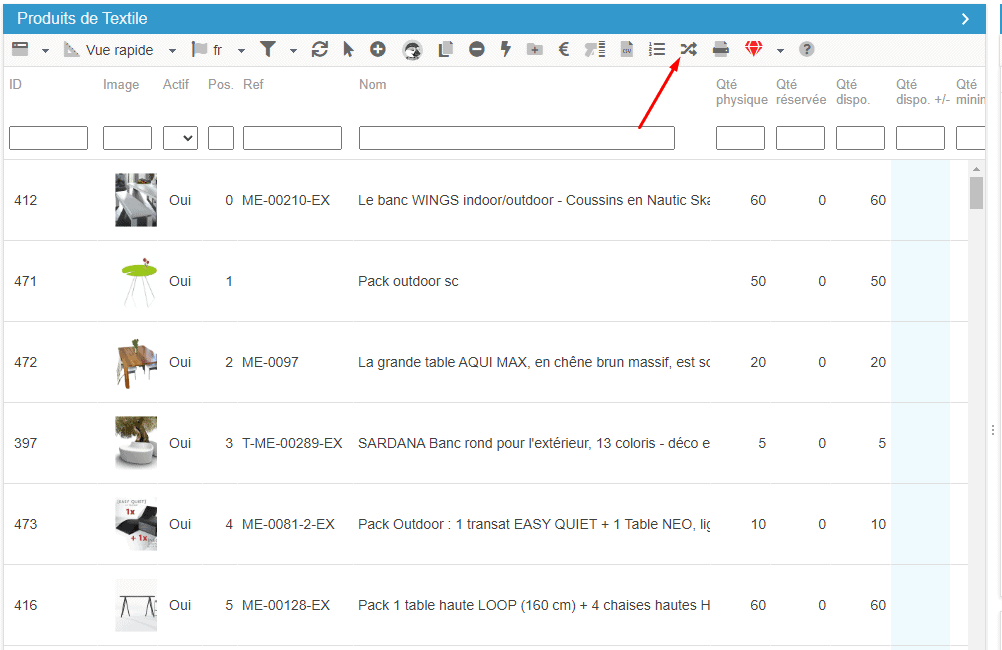The height and width of the screenshot is (650, 1002).
Task: Click the CSV export icon
Action: coord(627,49)
